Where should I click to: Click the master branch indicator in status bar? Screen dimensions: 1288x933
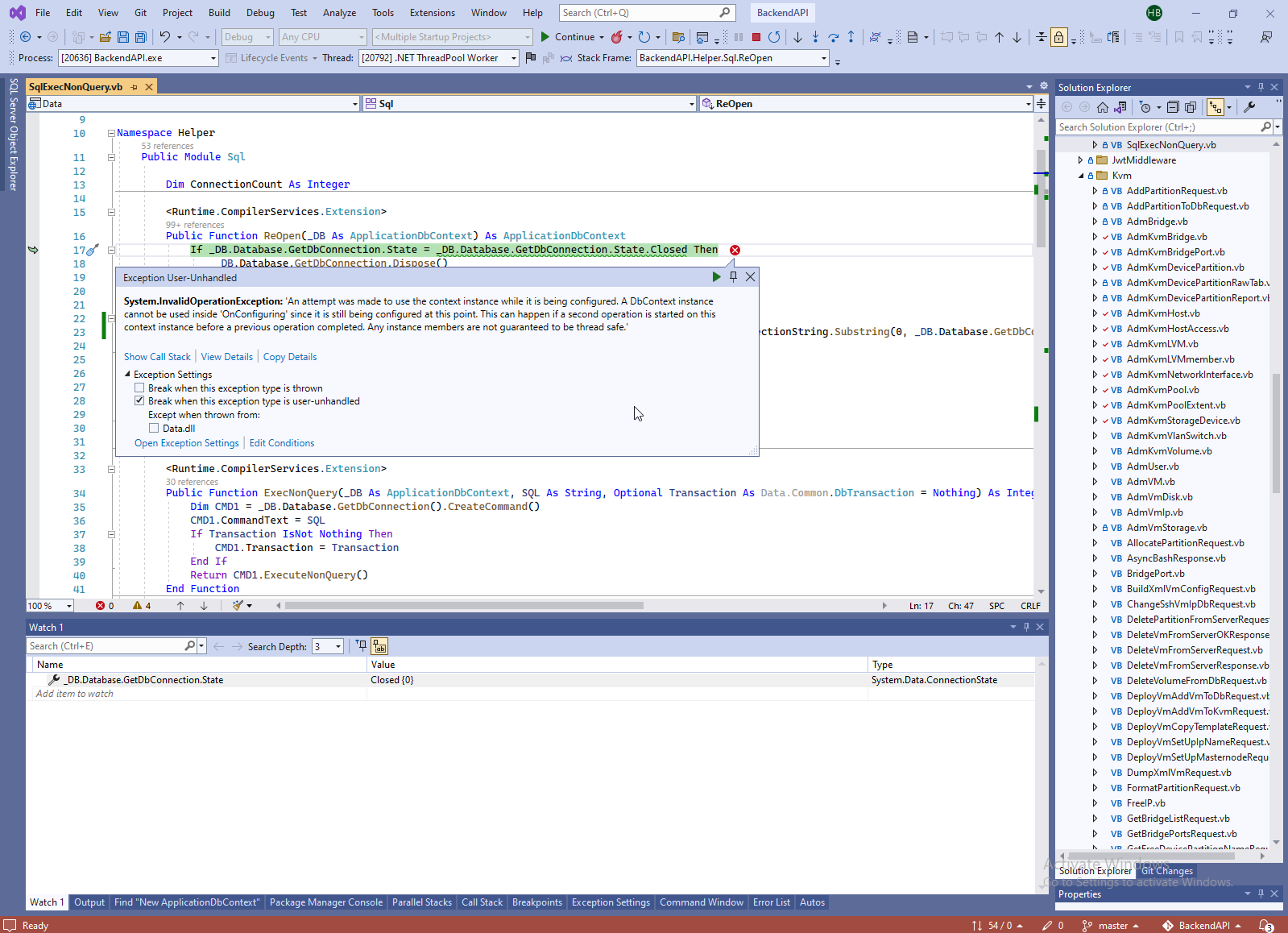point(1111,926)
